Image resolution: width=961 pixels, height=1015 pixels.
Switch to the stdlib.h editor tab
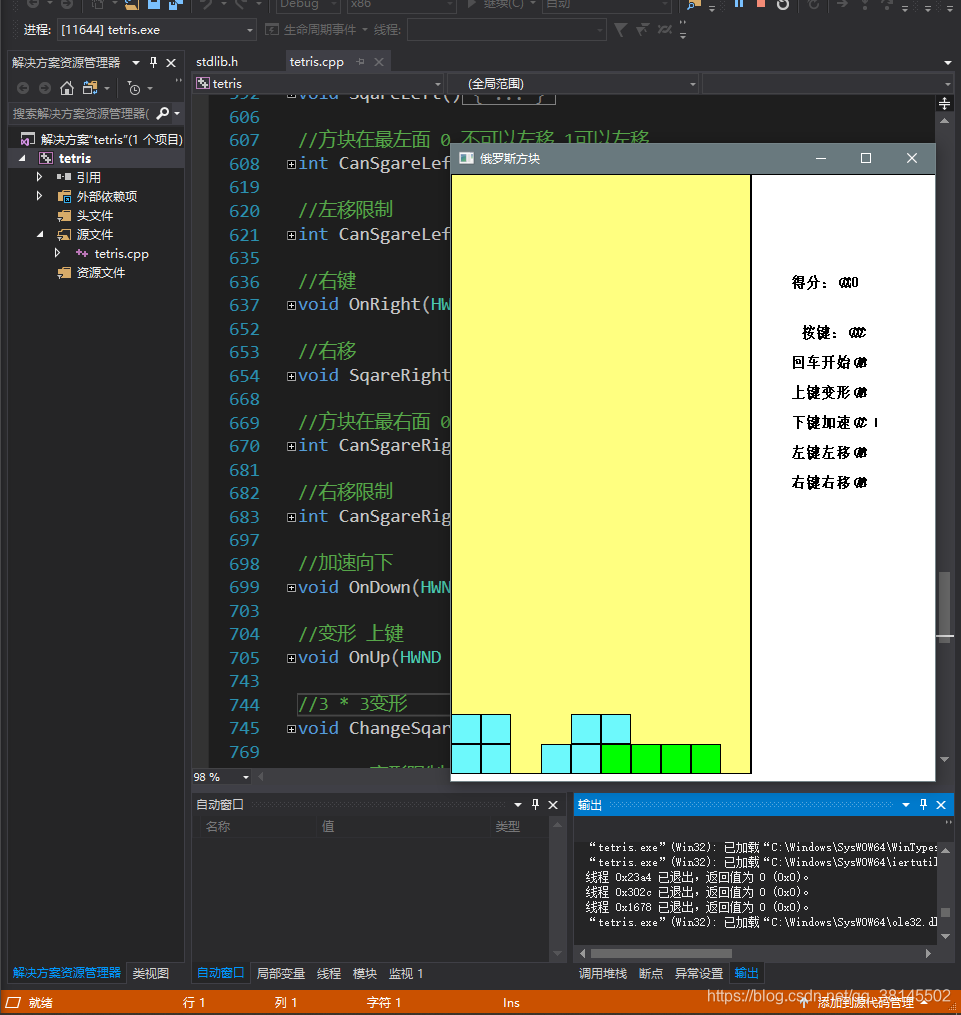[217, 61]
